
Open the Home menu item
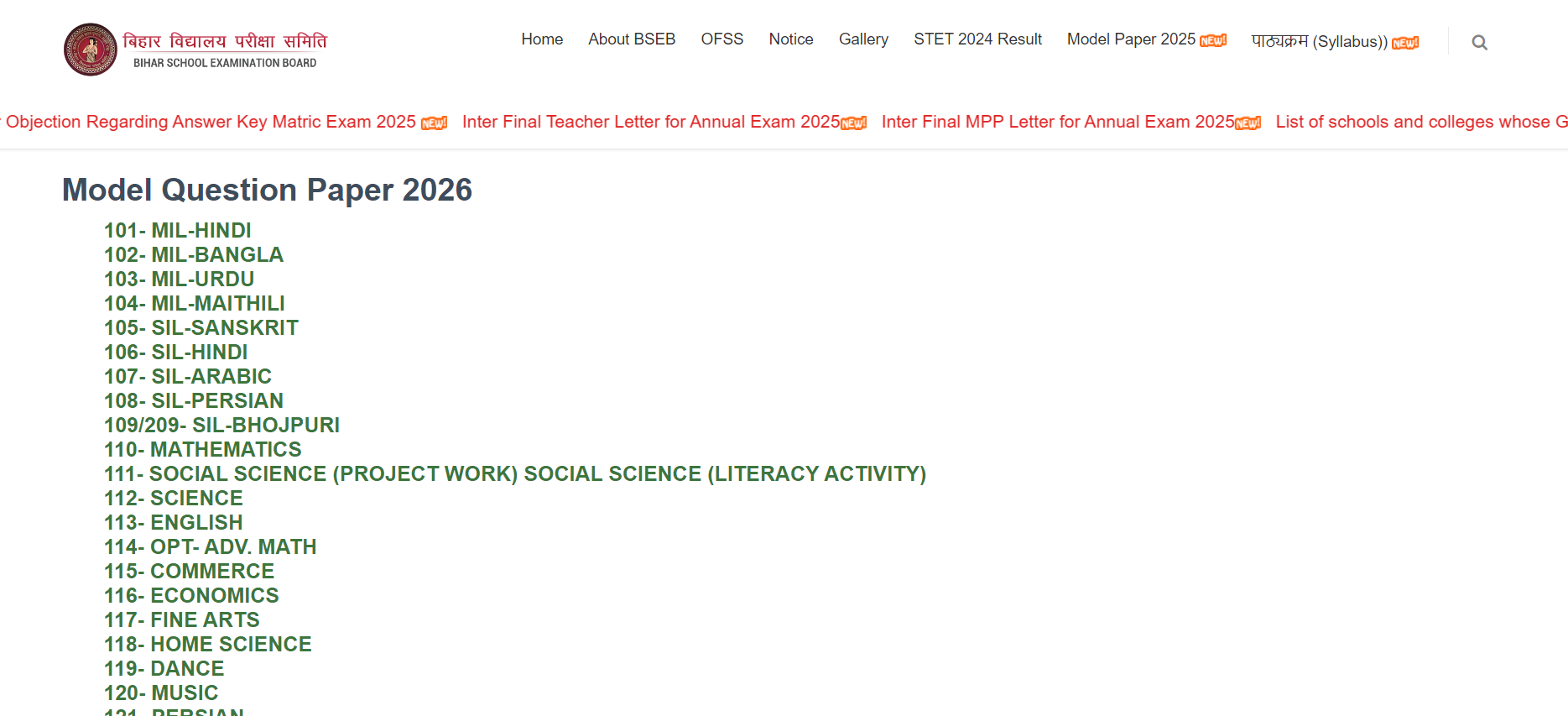point(542,39)
